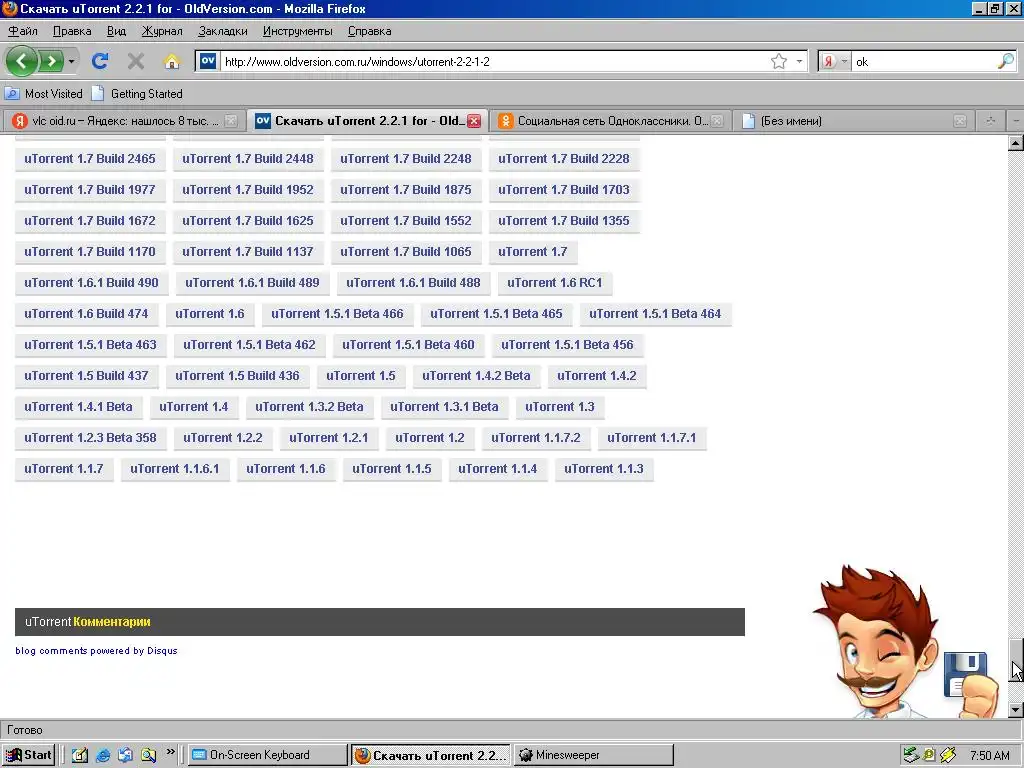
Task: Open the Most Visited bookmarks folder
Action: (44, 93)
